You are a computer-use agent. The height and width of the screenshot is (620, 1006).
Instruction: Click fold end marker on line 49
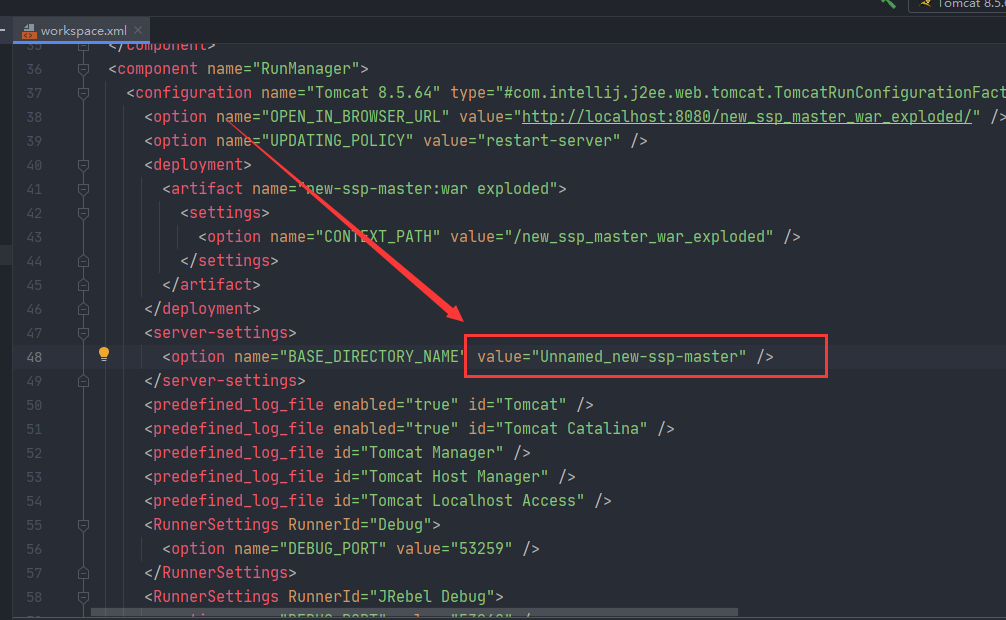point(83,381)
